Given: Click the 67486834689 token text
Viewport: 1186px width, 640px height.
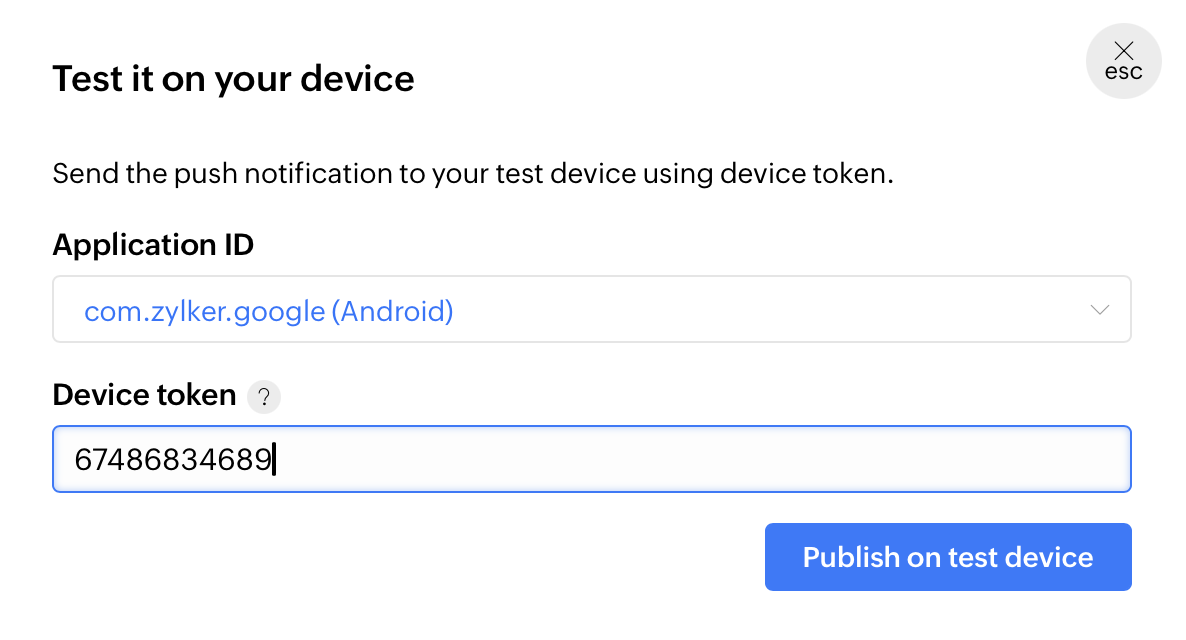Looking at the screenshot, I should 172,460.
